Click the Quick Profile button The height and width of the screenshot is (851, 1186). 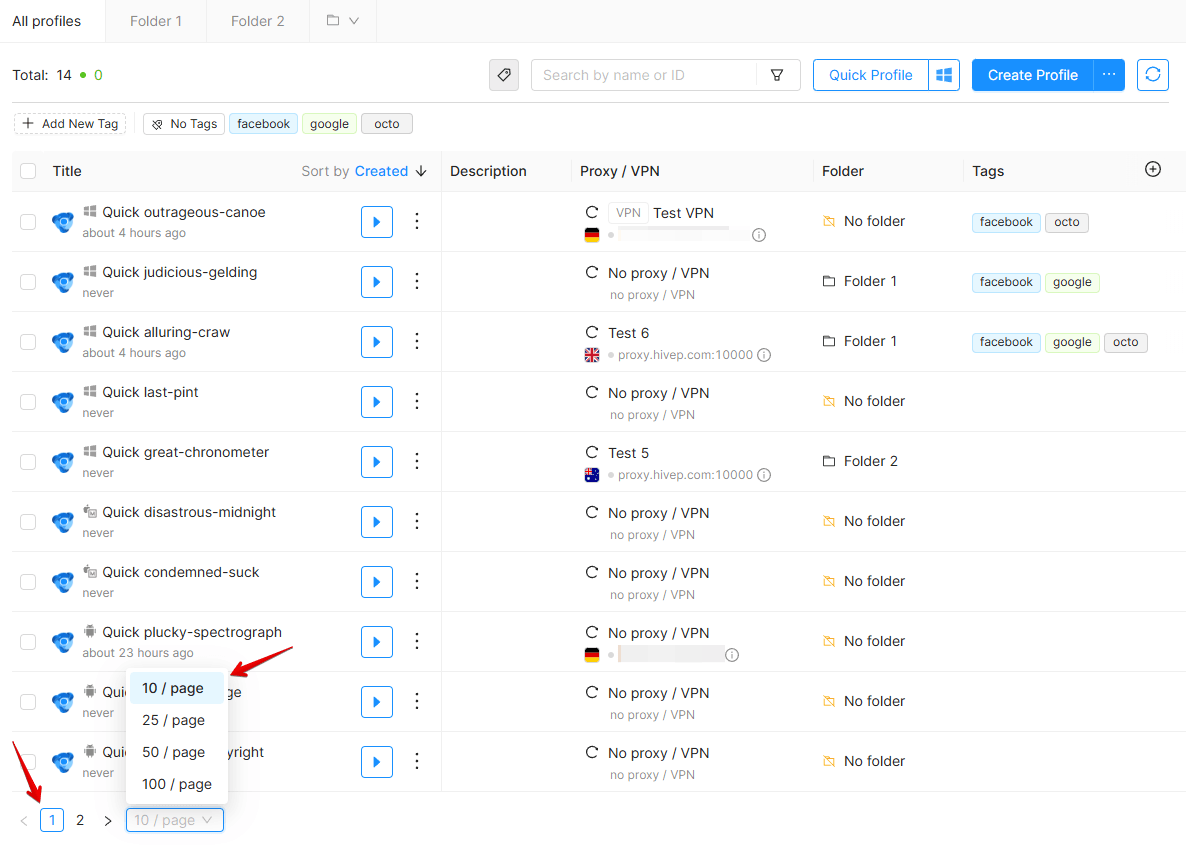(x=871, y=75)
